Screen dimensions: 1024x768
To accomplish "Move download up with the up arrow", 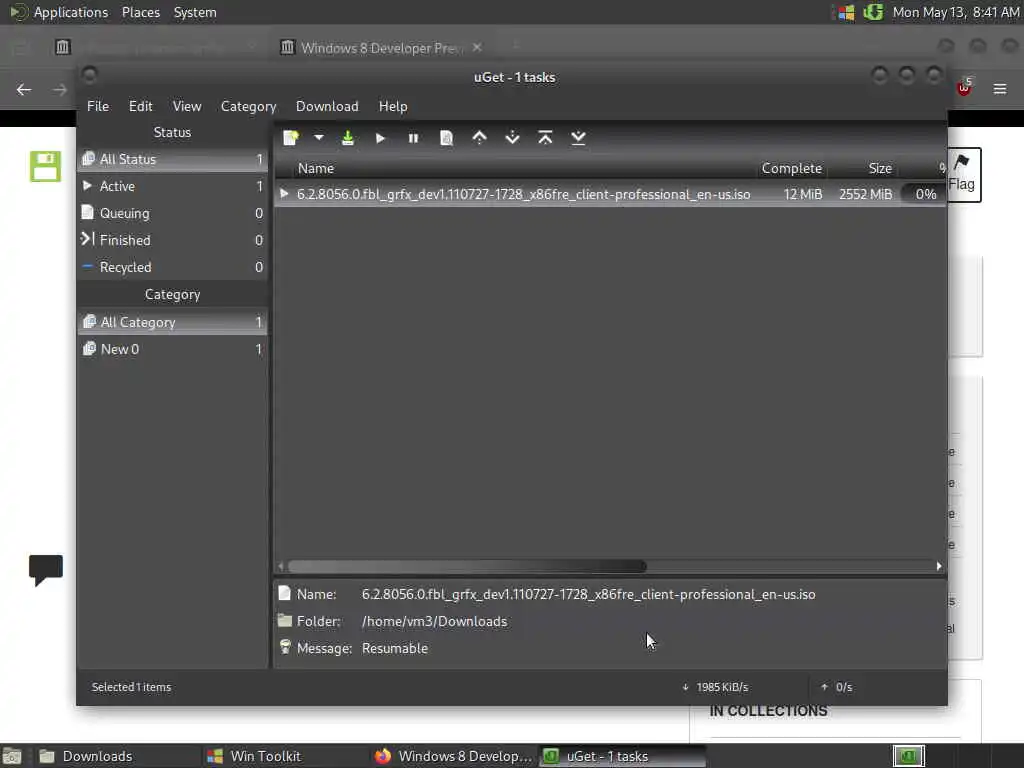I will 479,138.
